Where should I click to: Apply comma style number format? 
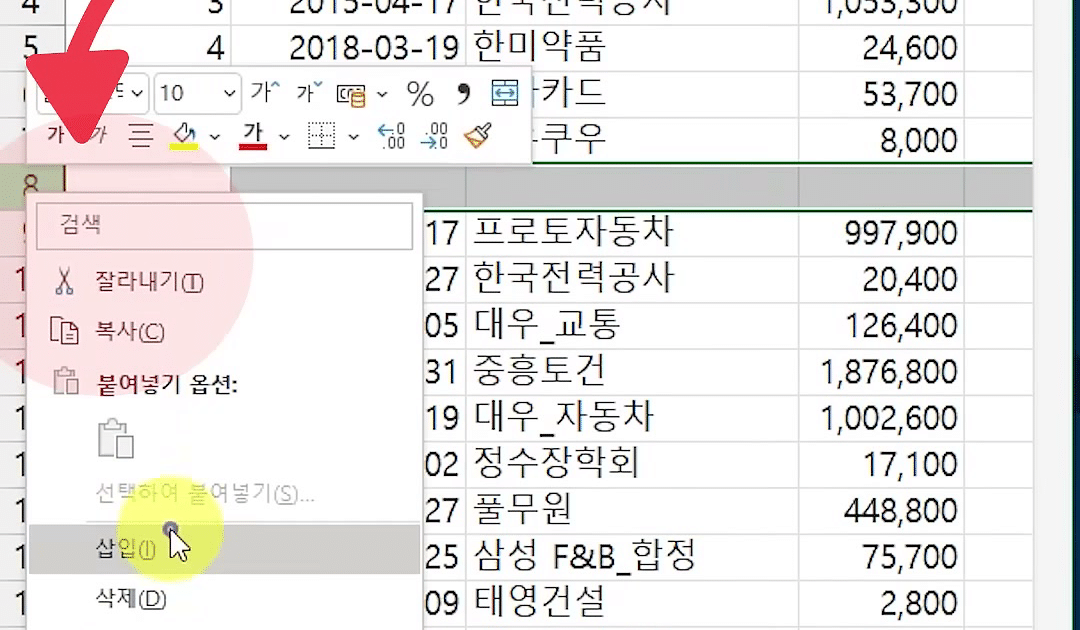pyautogui.click(x=464, y=93)
